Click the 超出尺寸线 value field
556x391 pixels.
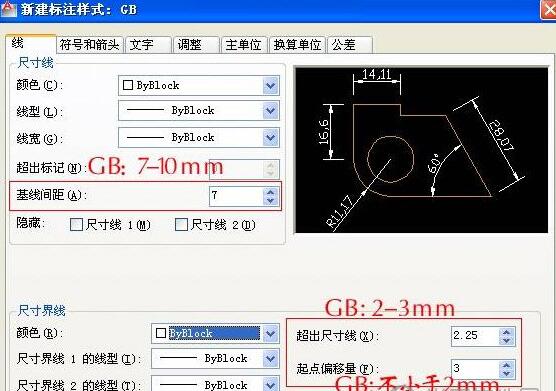[x=475, y=336]
